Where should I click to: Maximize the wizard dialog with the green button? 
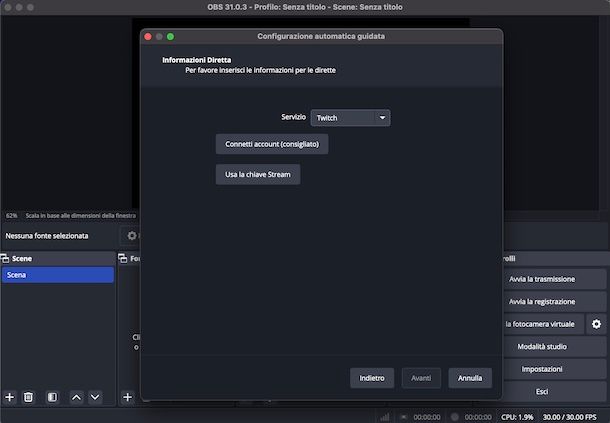[170, 37]
